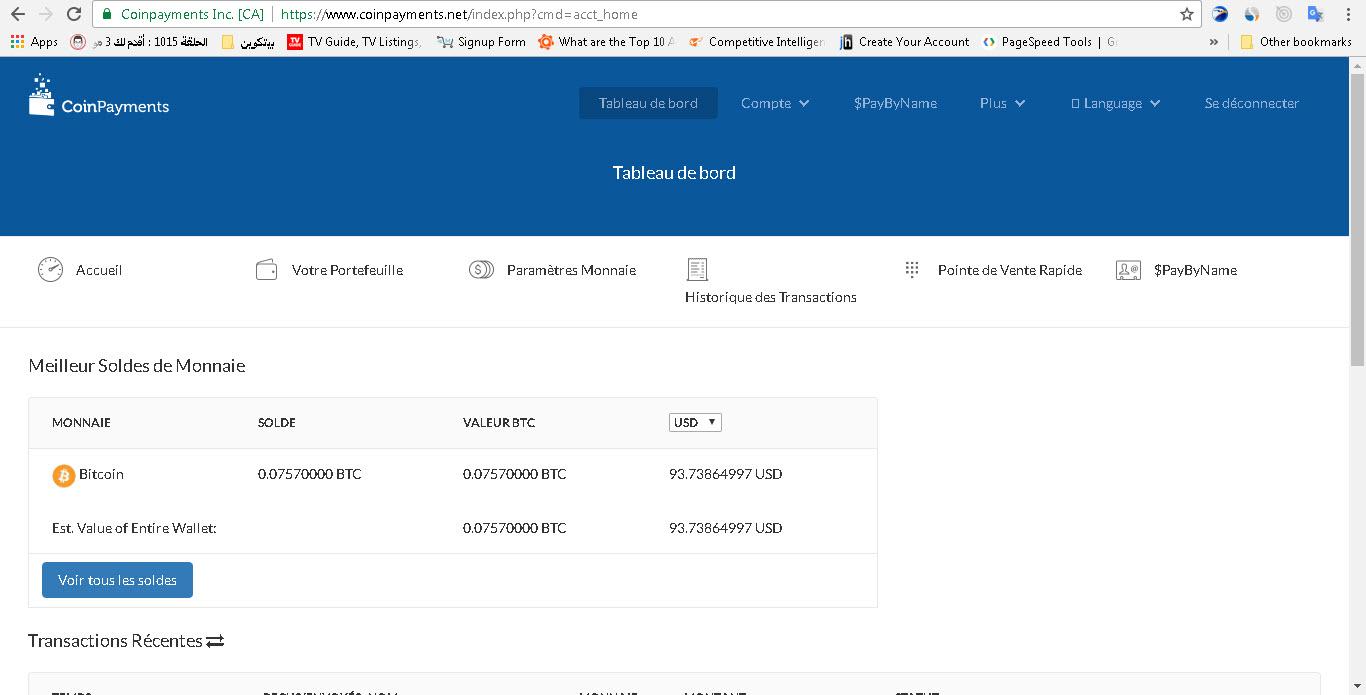Open the Language selector dropdown
Viewport: 1366px width, 695px height.
pos(1115,103)
